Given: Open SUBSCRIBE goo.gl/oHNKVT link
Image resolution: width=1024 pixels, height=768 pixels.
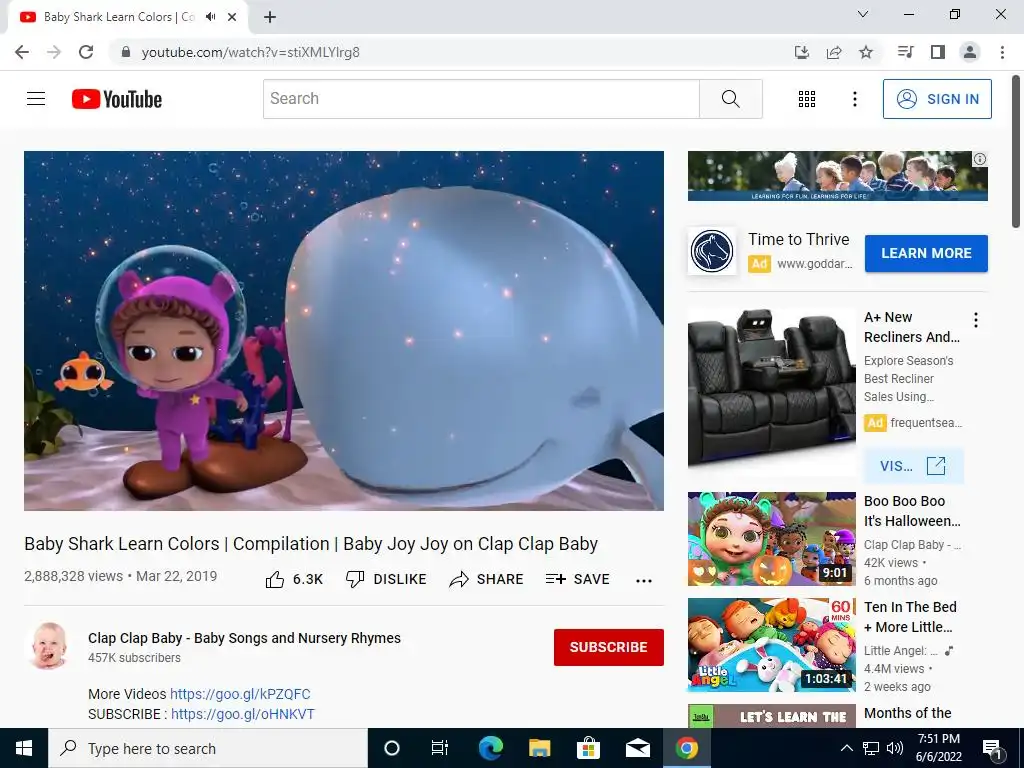Looking at the screenshot, I should [243, 714].
